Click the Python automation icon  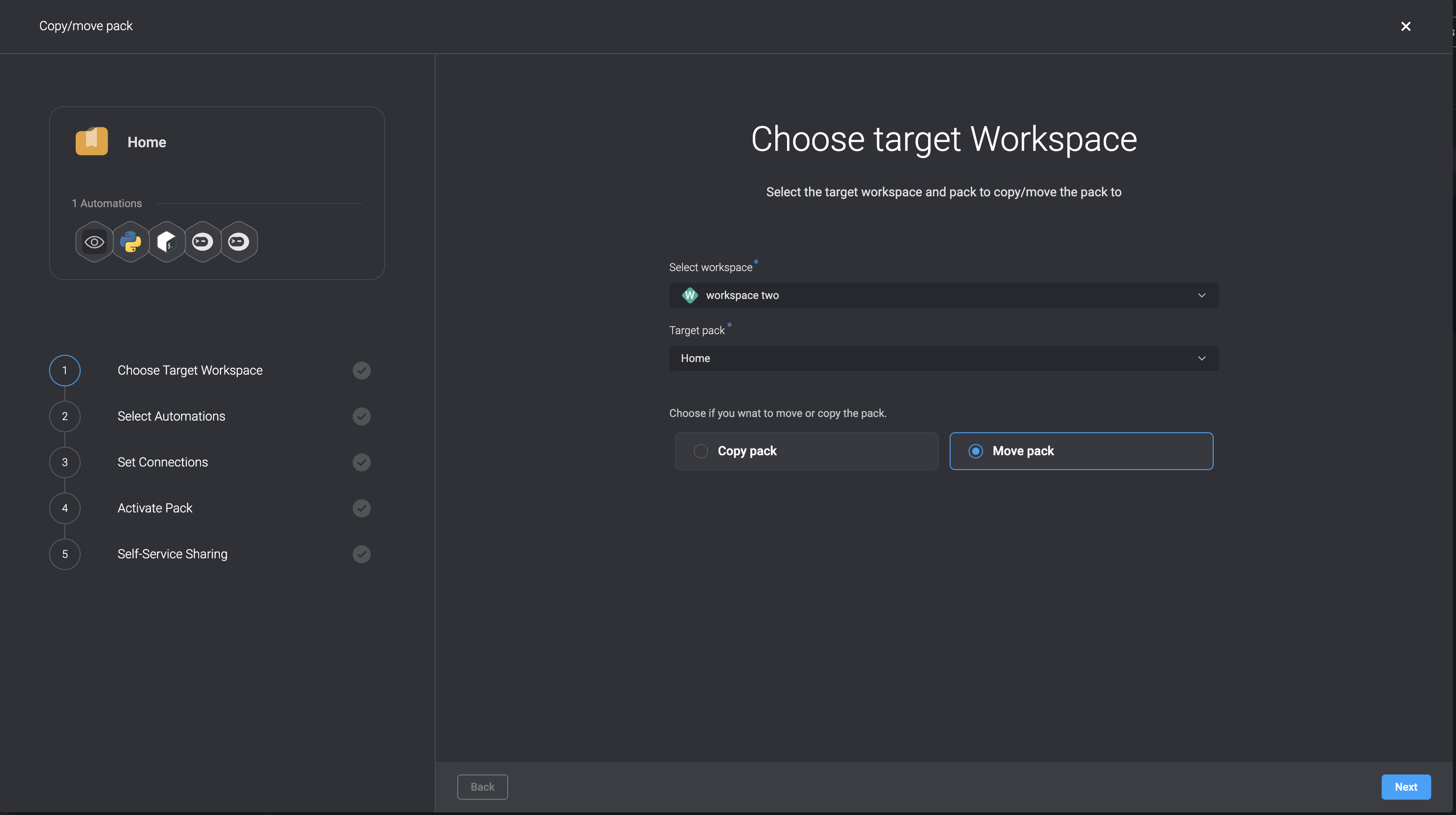point(131,242)
